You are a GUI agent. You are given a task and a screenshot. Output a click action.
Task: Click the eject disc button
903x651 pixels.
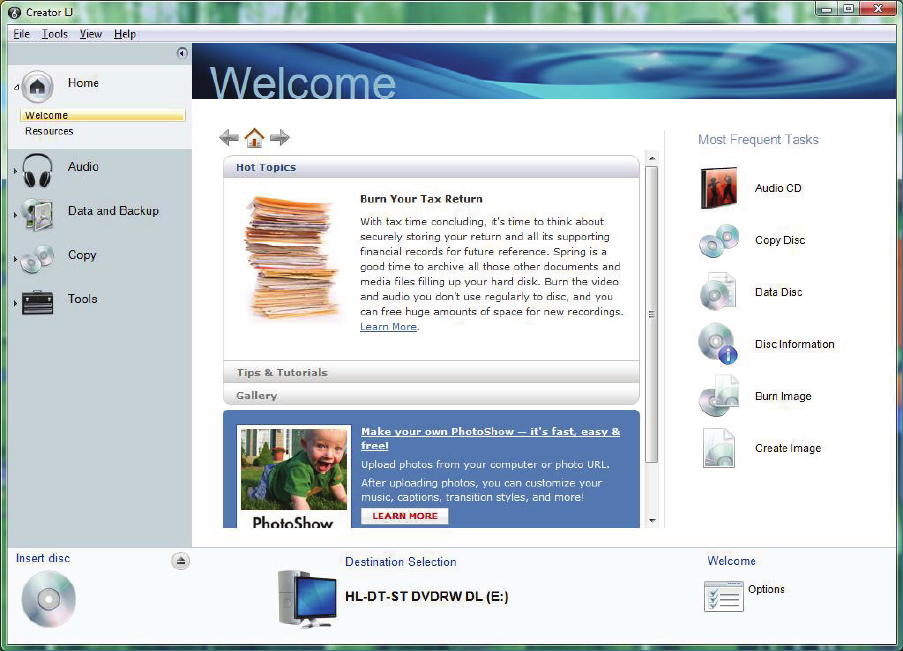(x=180, y=561)
